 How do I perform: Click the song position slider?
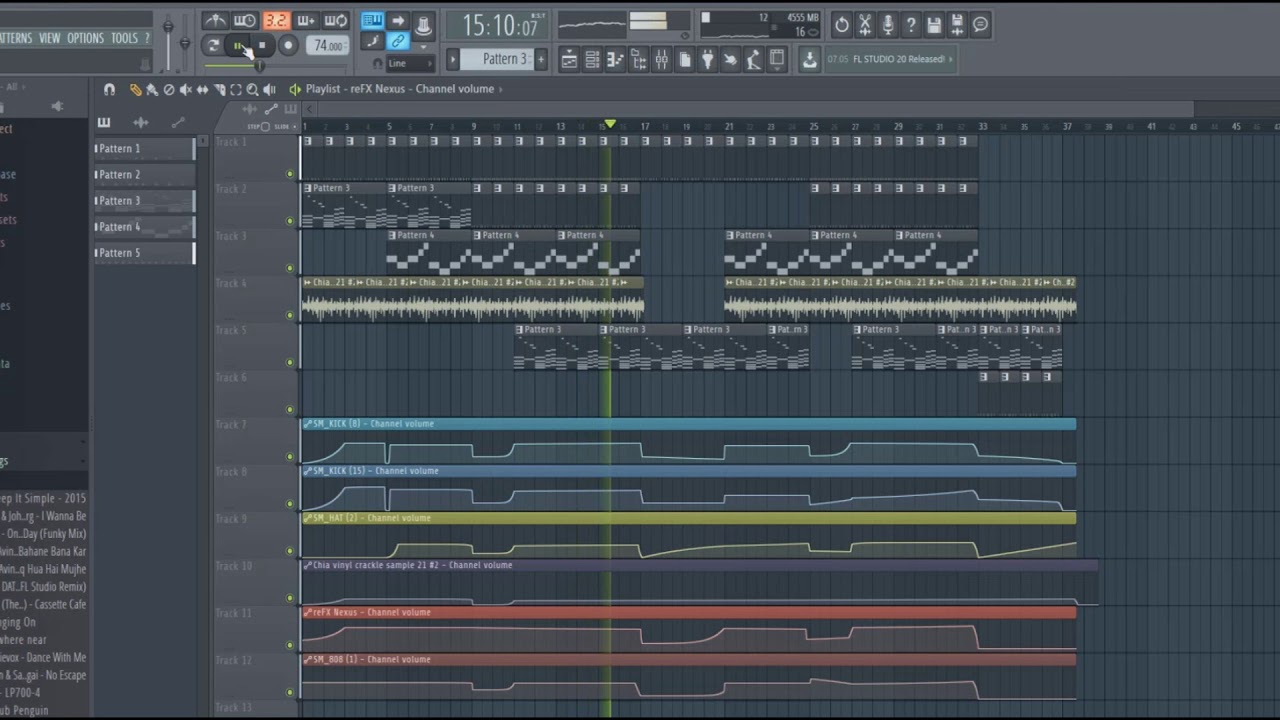pyautogui.click(x=275, y=66)
